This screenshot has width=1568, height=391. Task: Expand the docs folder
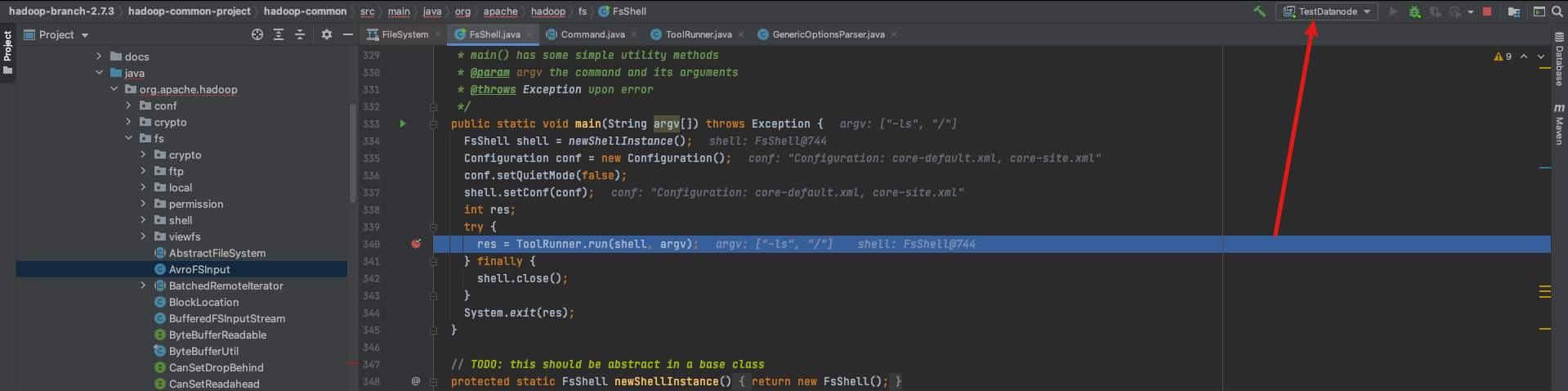pyautogui.click(x=99, y=56)
